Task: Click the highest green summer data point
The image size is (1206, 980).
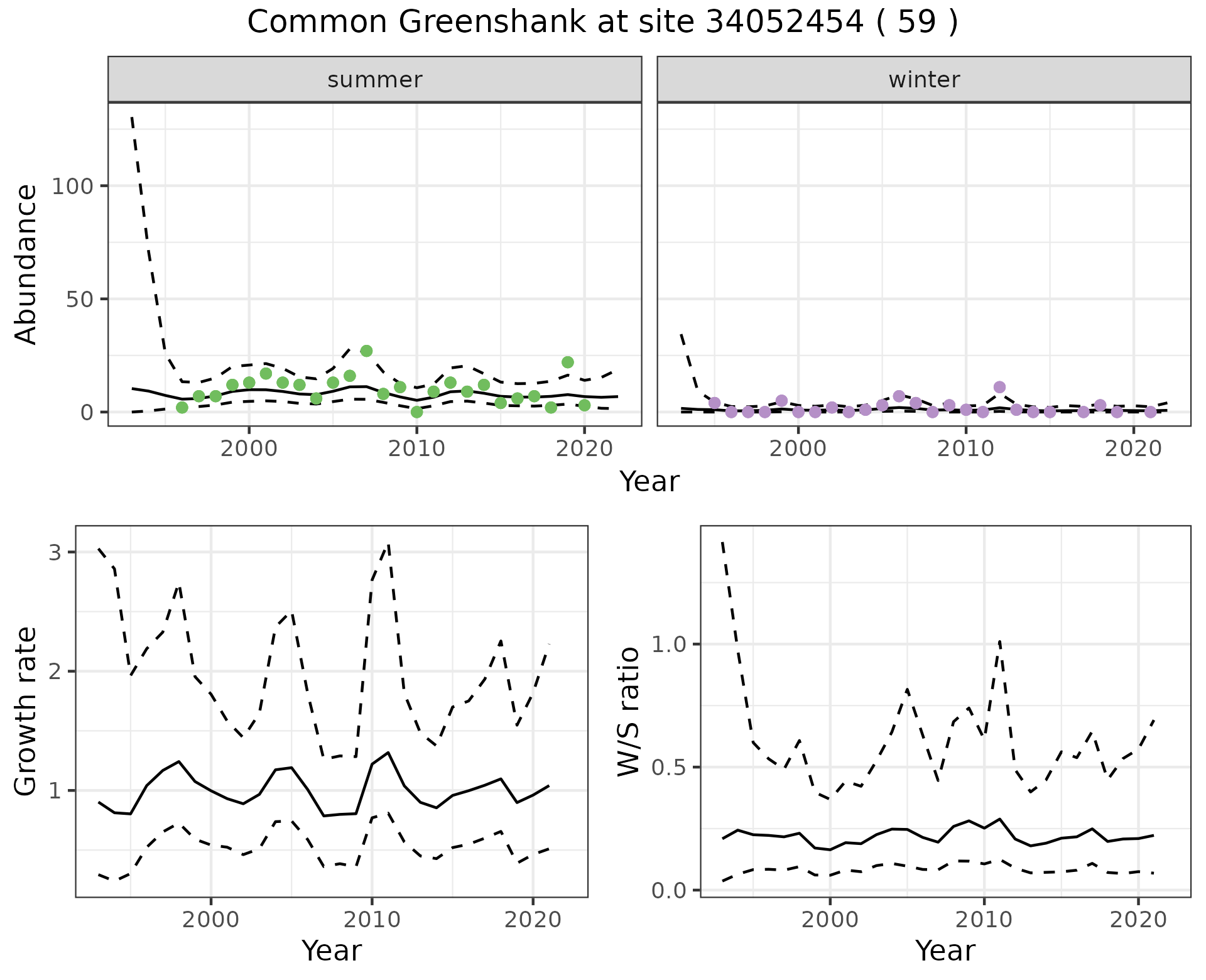Action: tap(366, 351)
